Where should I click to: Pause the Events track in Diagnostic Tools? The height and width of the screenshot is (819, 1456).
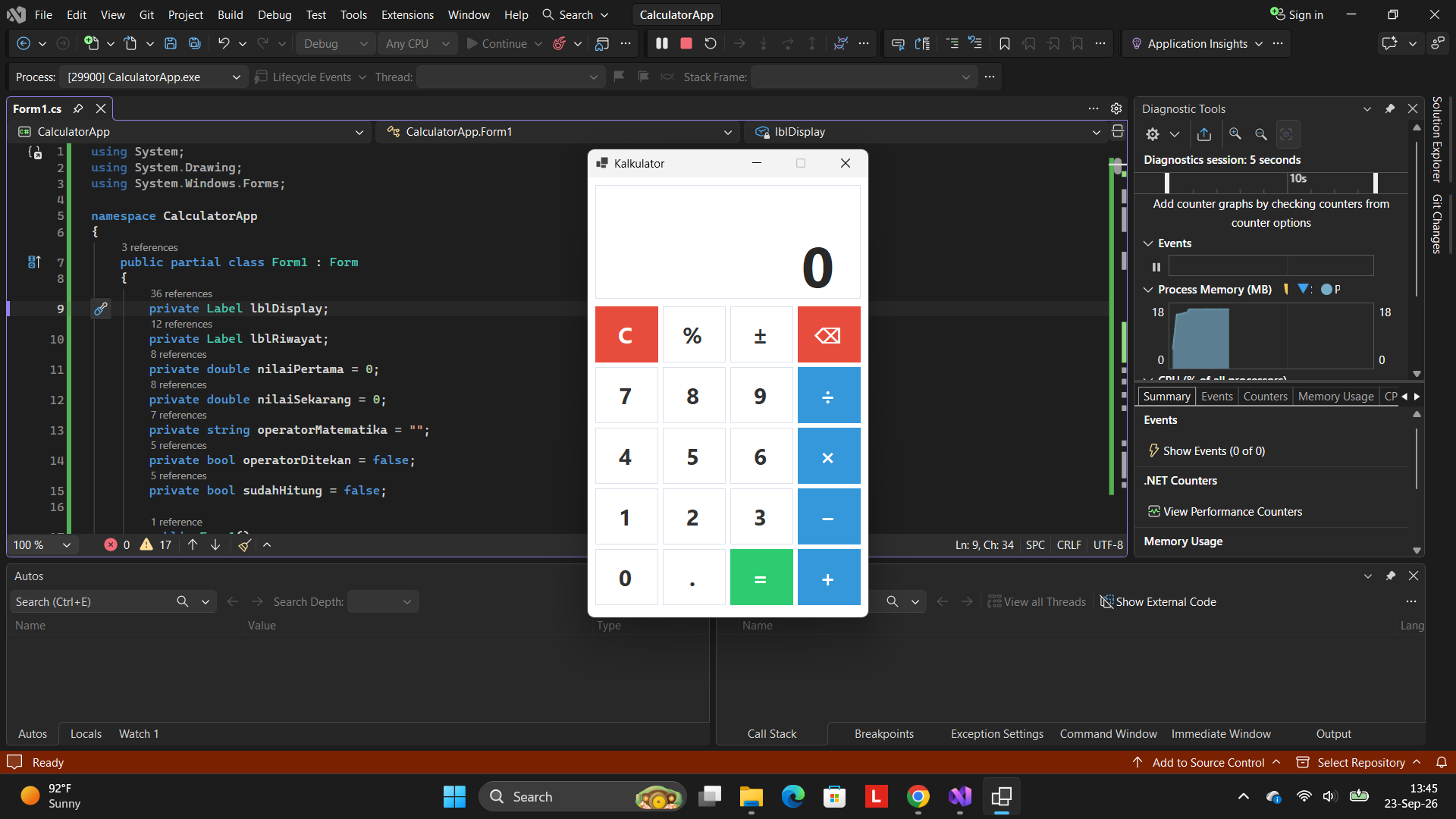1156,266
